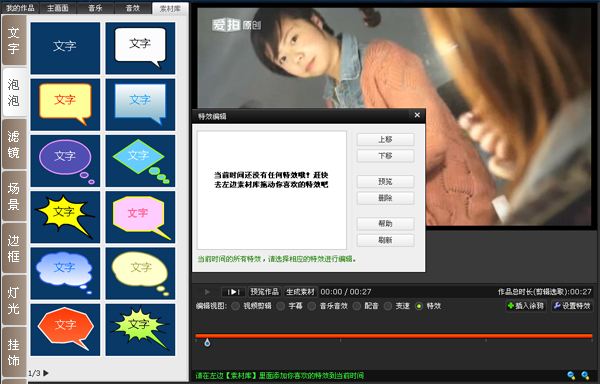Click the step-play frame button
The width and height of the screenshot is (600, 384).
(233, 292)
